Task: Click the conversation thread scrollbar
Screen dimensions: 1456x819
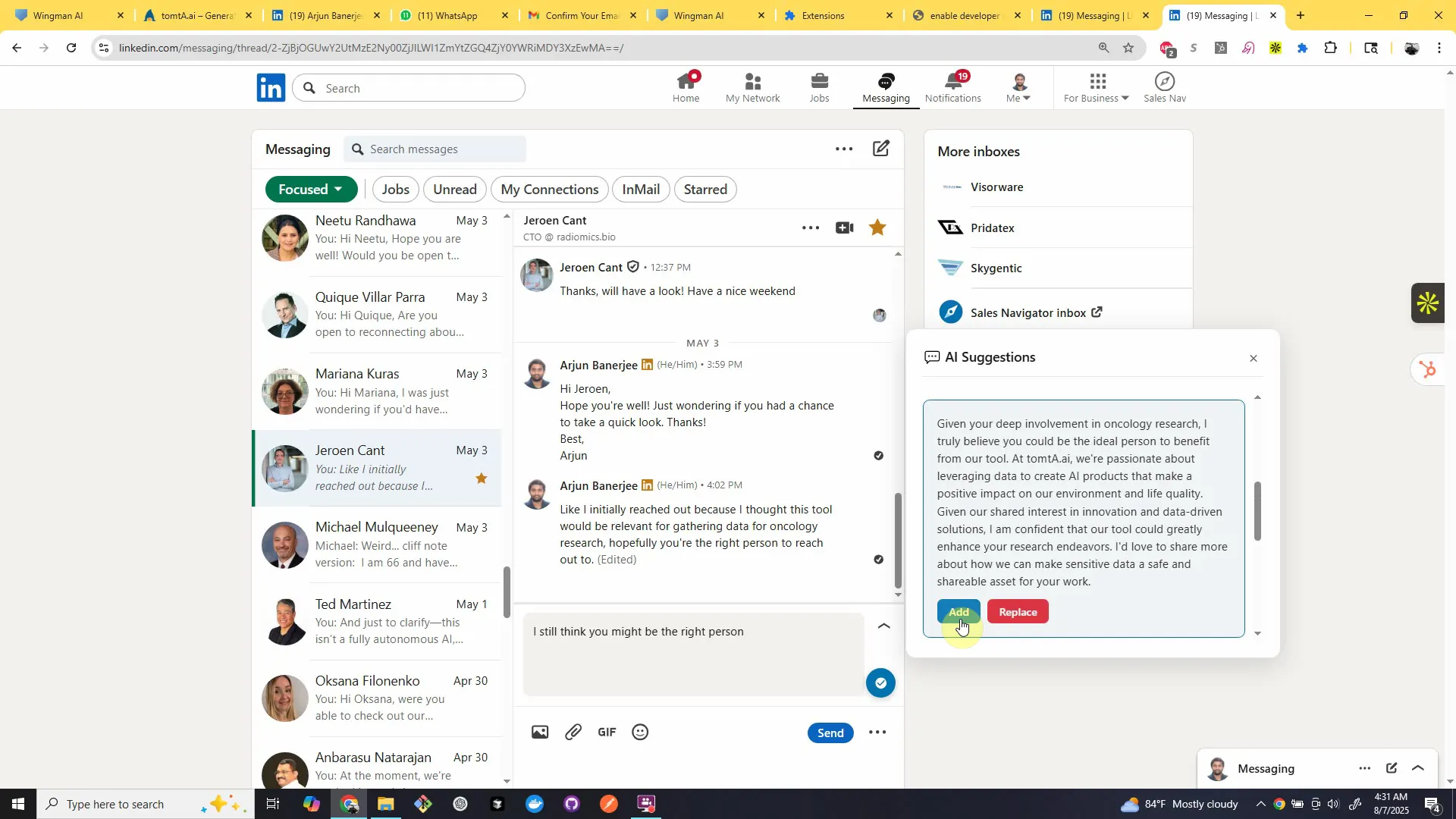Action: point(899,540)
